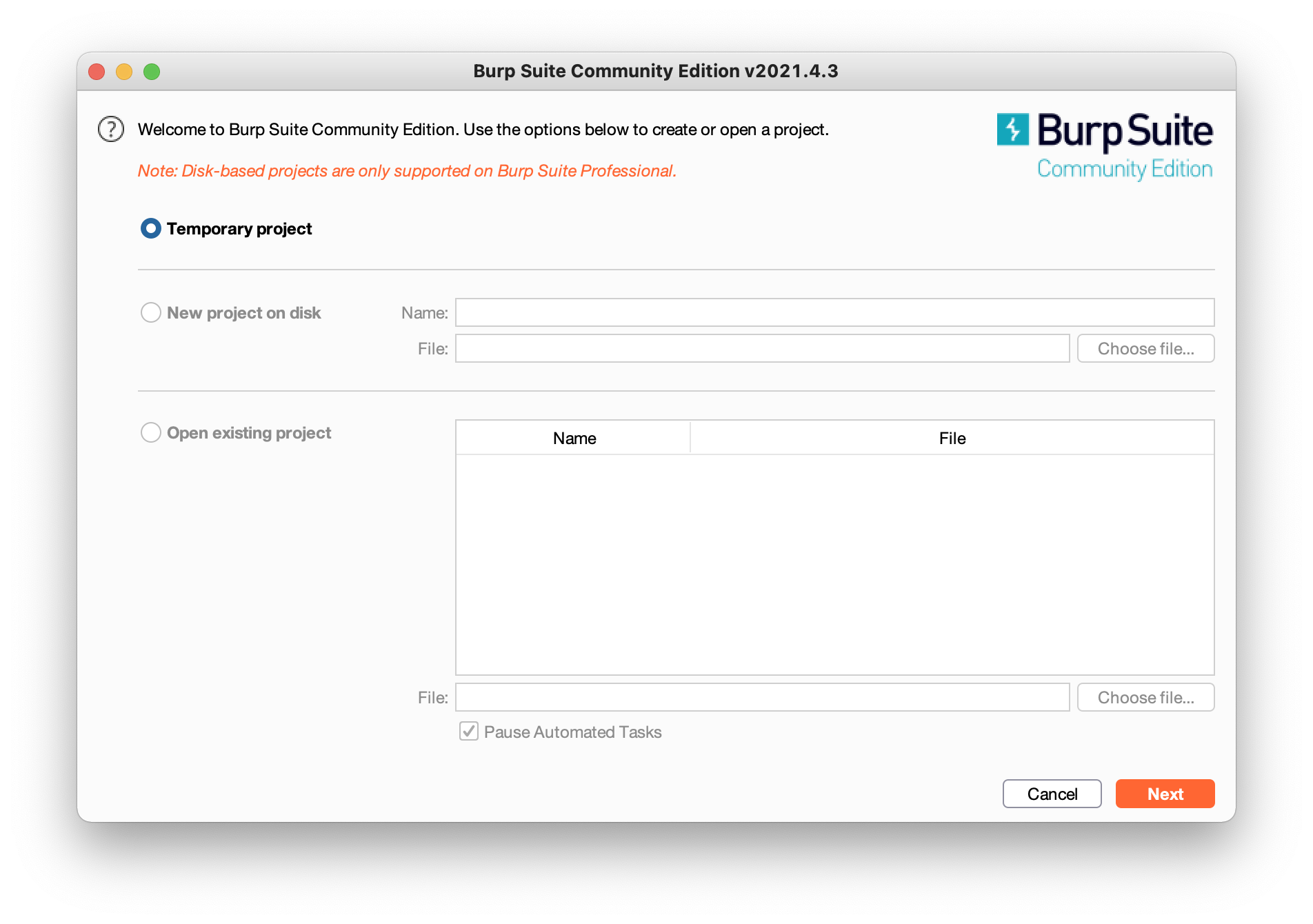Click Choose file for existing project

coord(1145,697)
